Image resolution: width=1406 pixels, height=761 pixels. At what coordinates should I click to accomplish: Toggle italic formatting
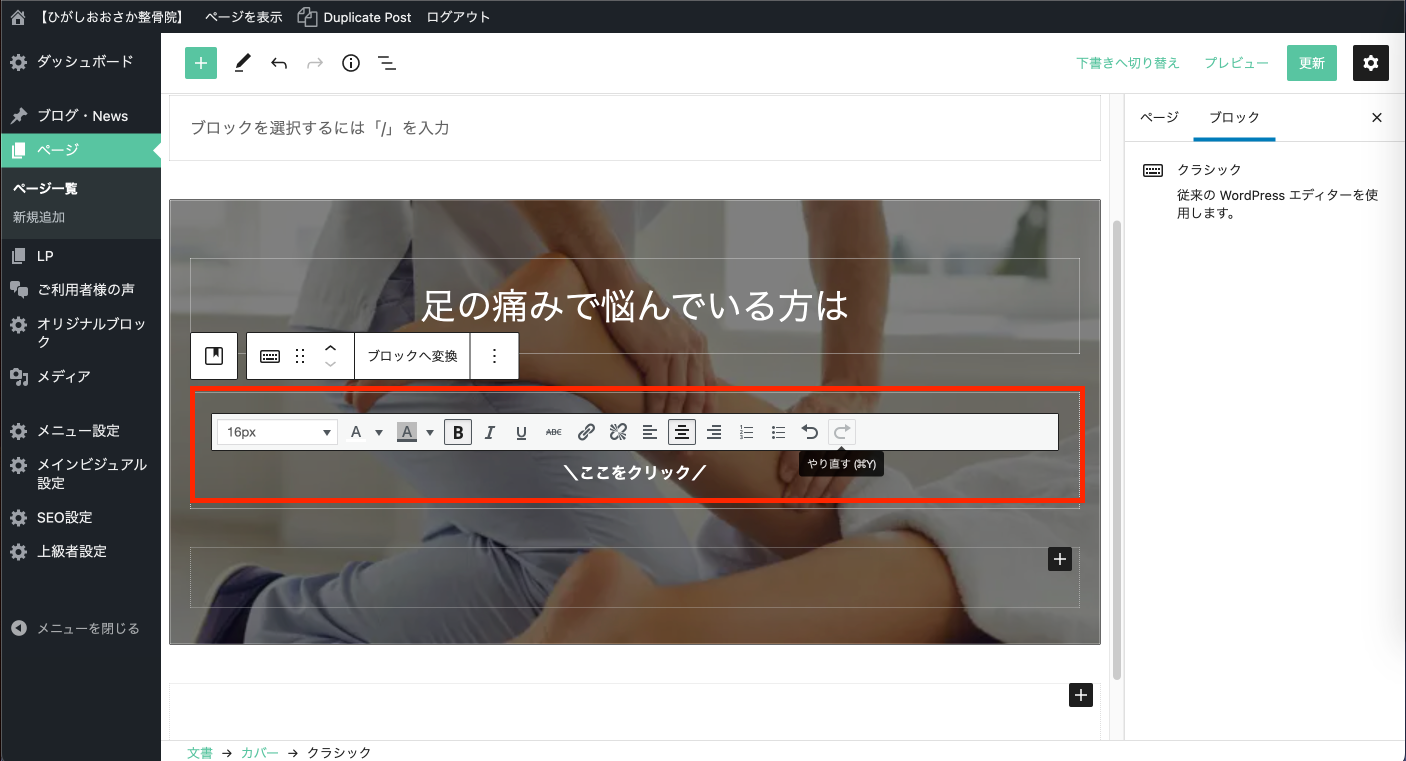pos(490,432)
